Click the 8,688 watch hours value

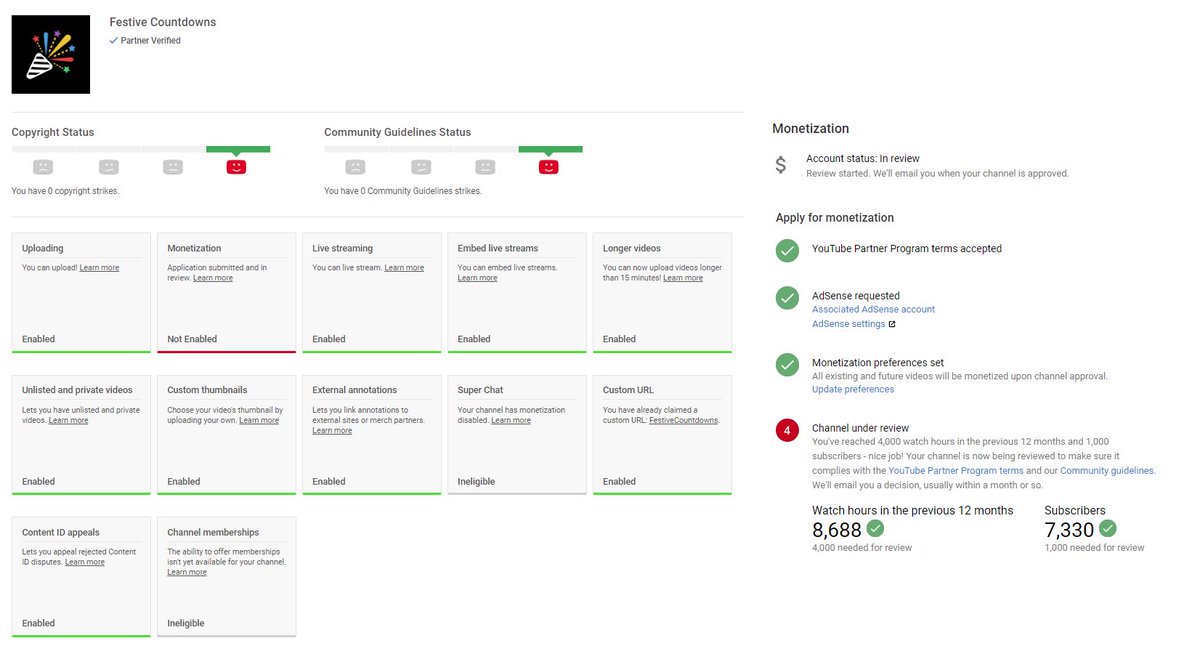[837, 530]
